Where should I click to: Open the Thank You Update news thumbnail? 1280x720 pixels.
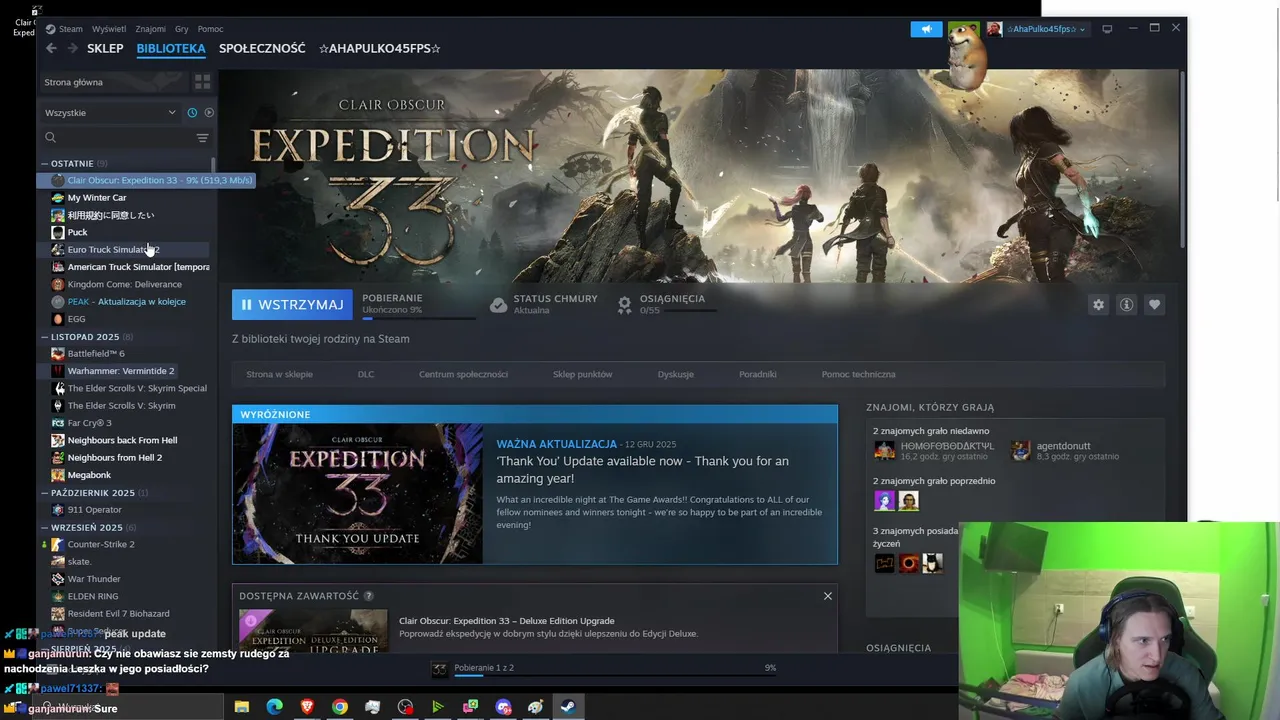tap(357, 493)
